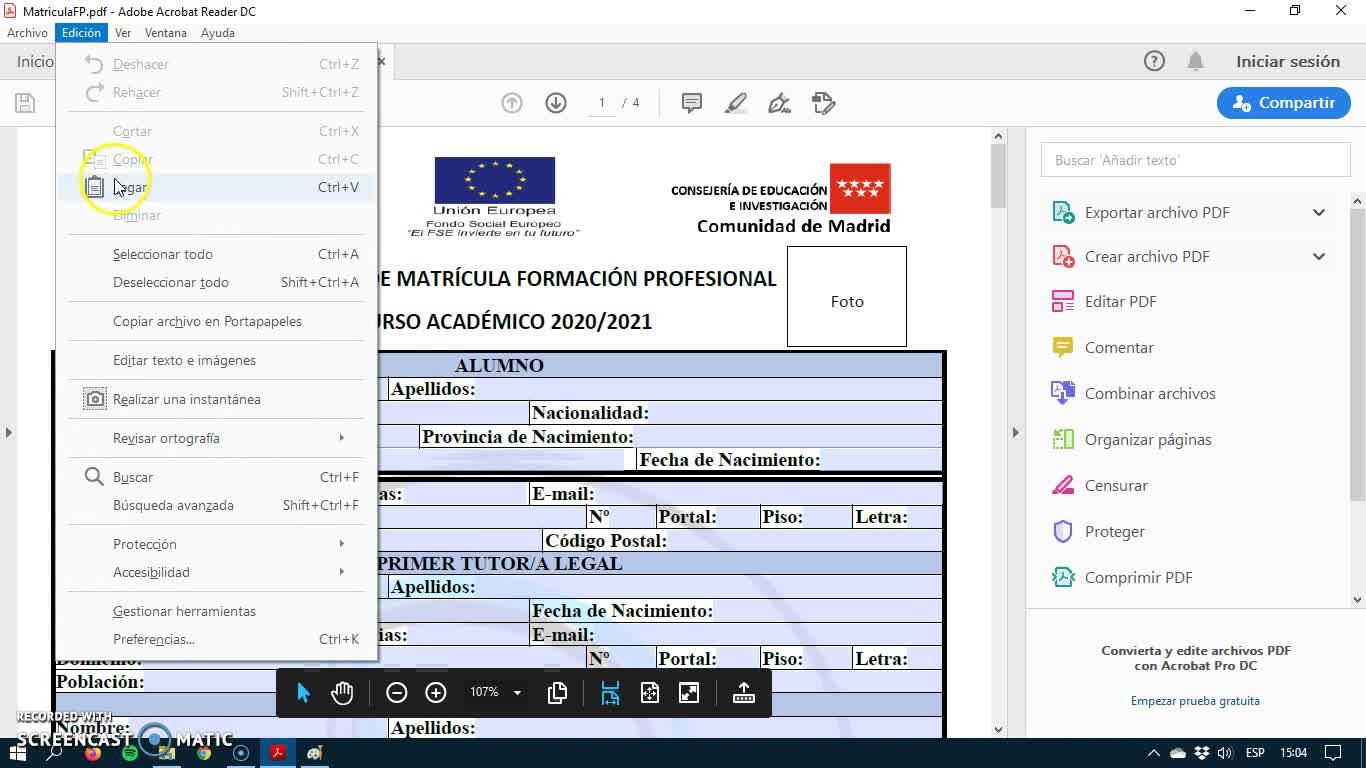Zoom out with the minus button

tap(397, 693)
